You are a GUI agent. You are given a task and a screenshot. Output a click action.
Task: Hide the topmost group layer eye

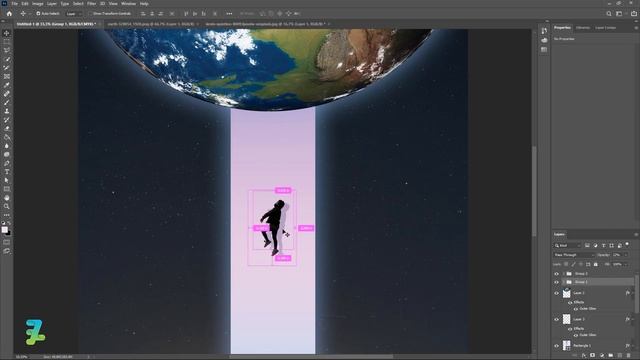tap(556, 274)
